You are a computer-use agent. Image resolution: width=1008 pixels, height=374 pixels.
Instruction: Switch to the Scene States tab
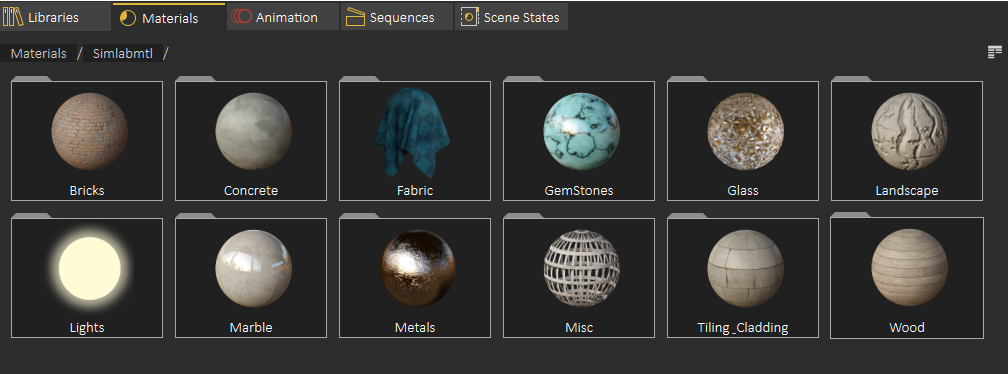(x=511, y=17)
